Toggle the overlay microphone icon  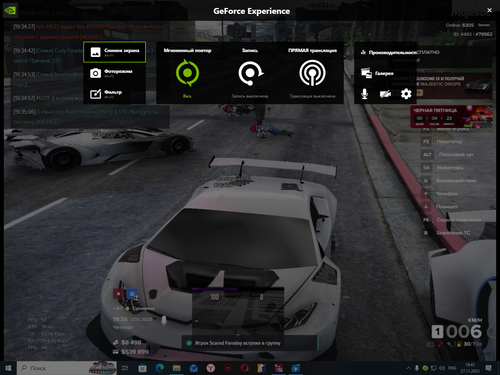365,94
